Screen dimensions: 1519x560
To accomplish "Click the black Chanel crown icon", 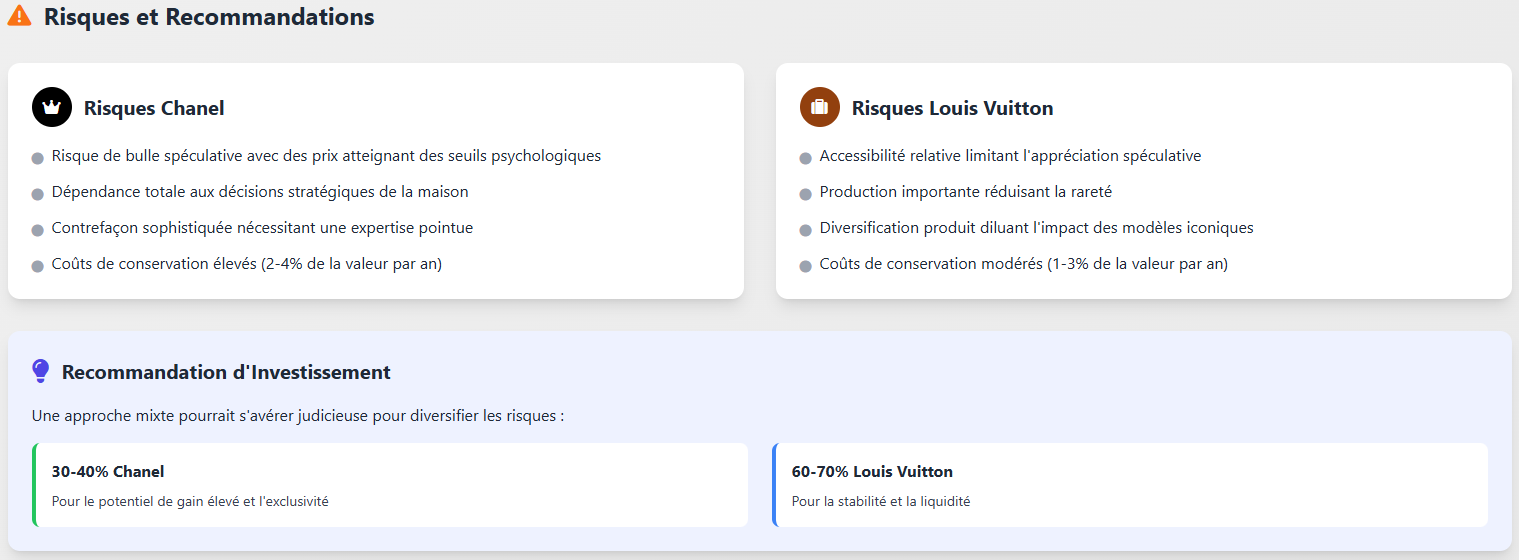I will pyautogui.click(x=52, y=108).
